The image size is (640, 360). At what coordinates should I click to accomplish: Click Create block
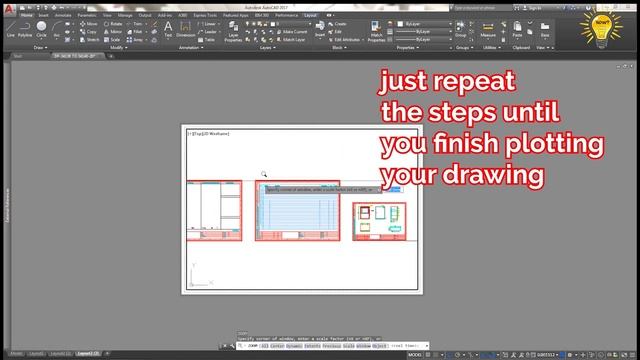(337, 24)
